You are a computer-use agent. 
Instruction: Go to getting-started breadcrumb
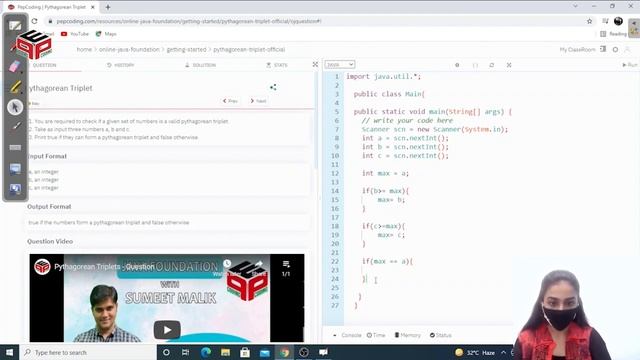pyautogui.click(x=186, y=49)
